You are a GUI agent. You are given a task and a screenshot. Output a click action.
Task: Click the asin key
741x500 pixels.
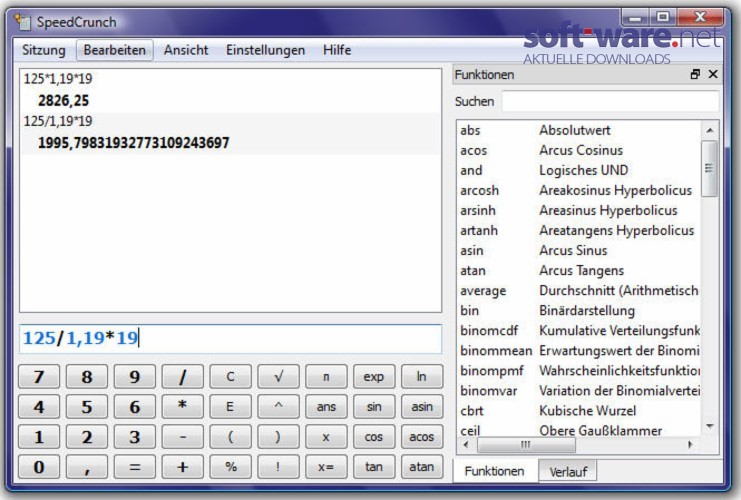(x=422, y=407)
